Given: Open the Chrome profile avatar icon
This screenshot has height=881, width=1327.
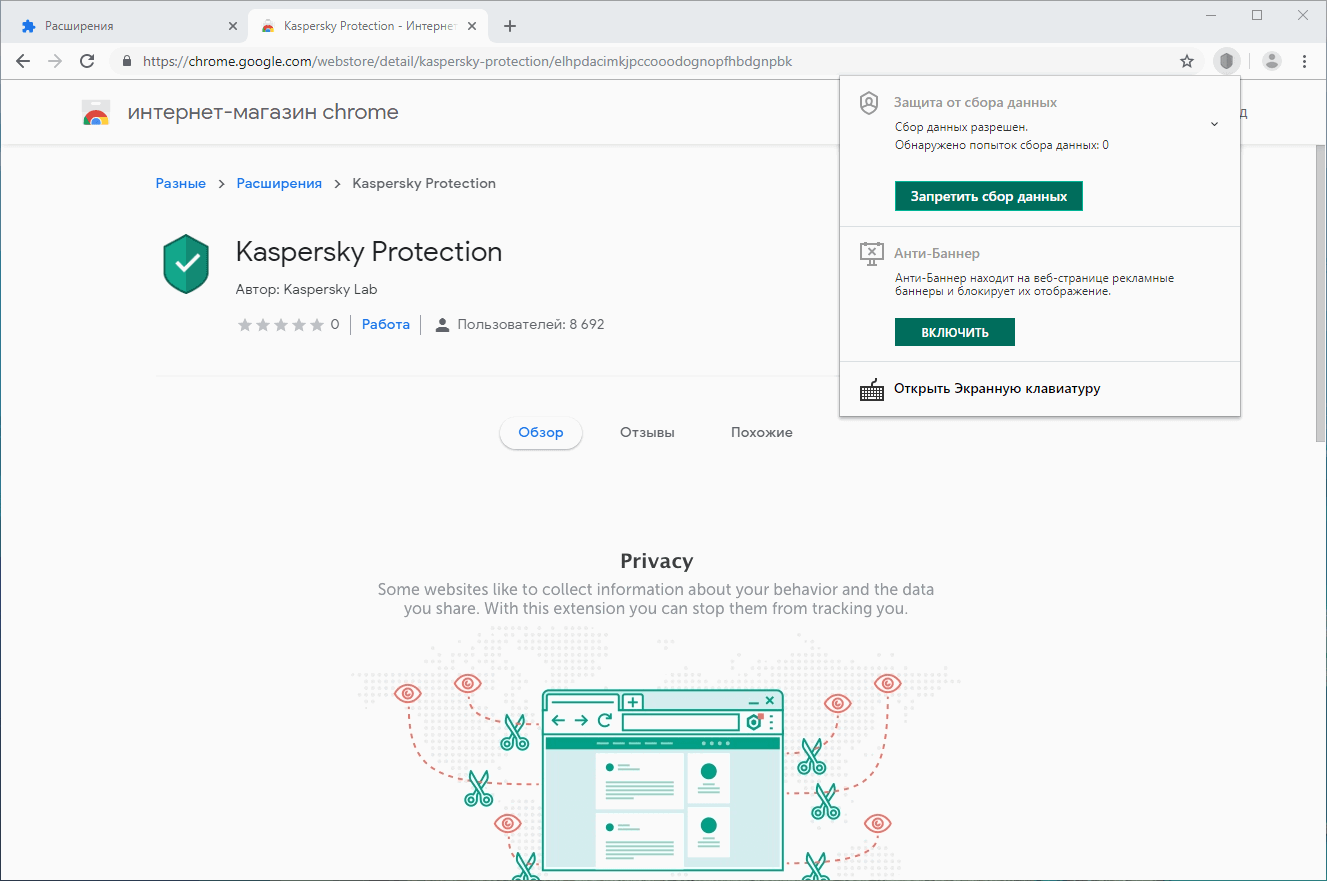Looking at the screenshot, I should pyautogui.click(x=1272, y=61).
